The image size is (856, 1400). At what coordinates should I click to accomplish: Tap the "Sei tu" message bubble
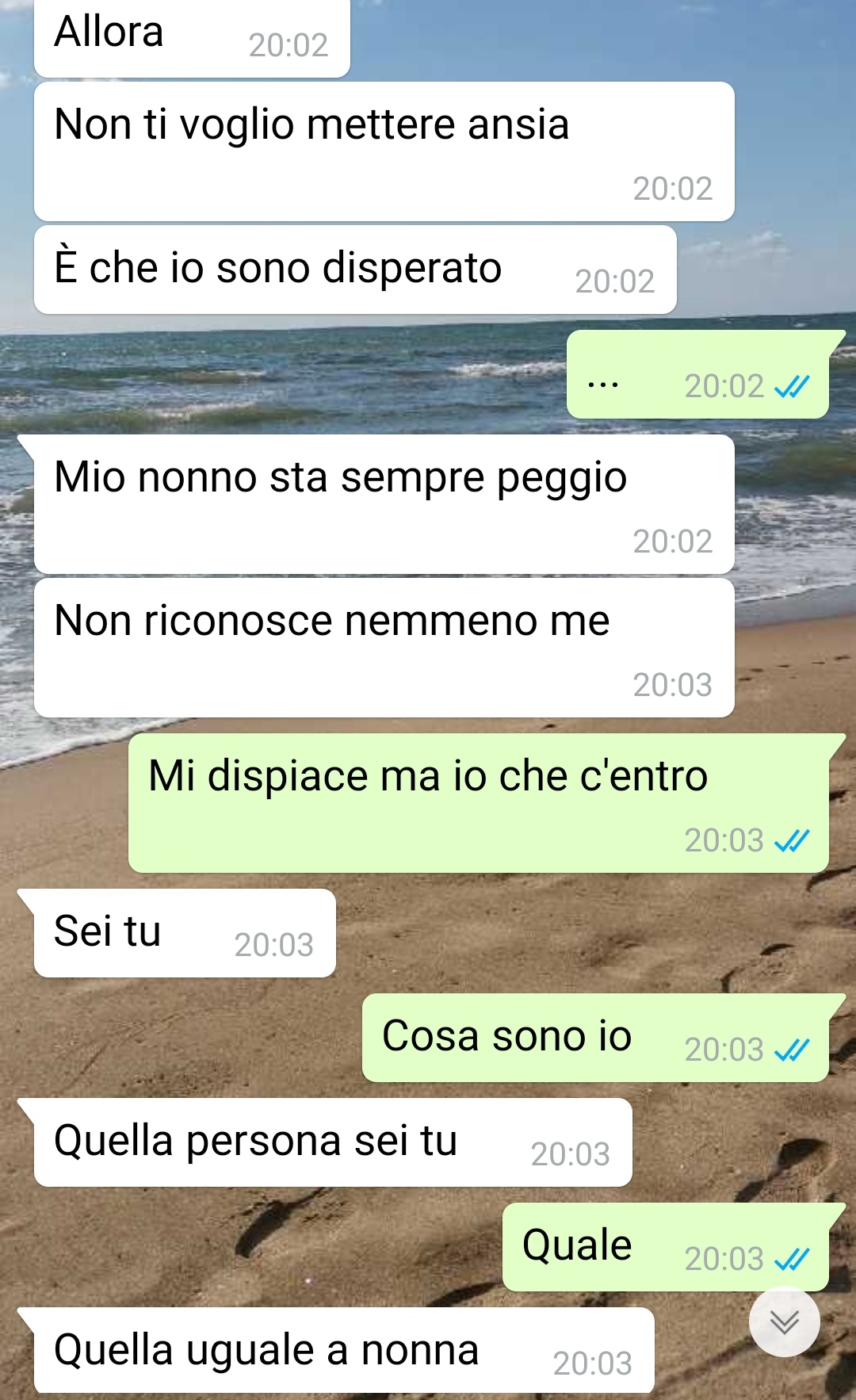185,933
